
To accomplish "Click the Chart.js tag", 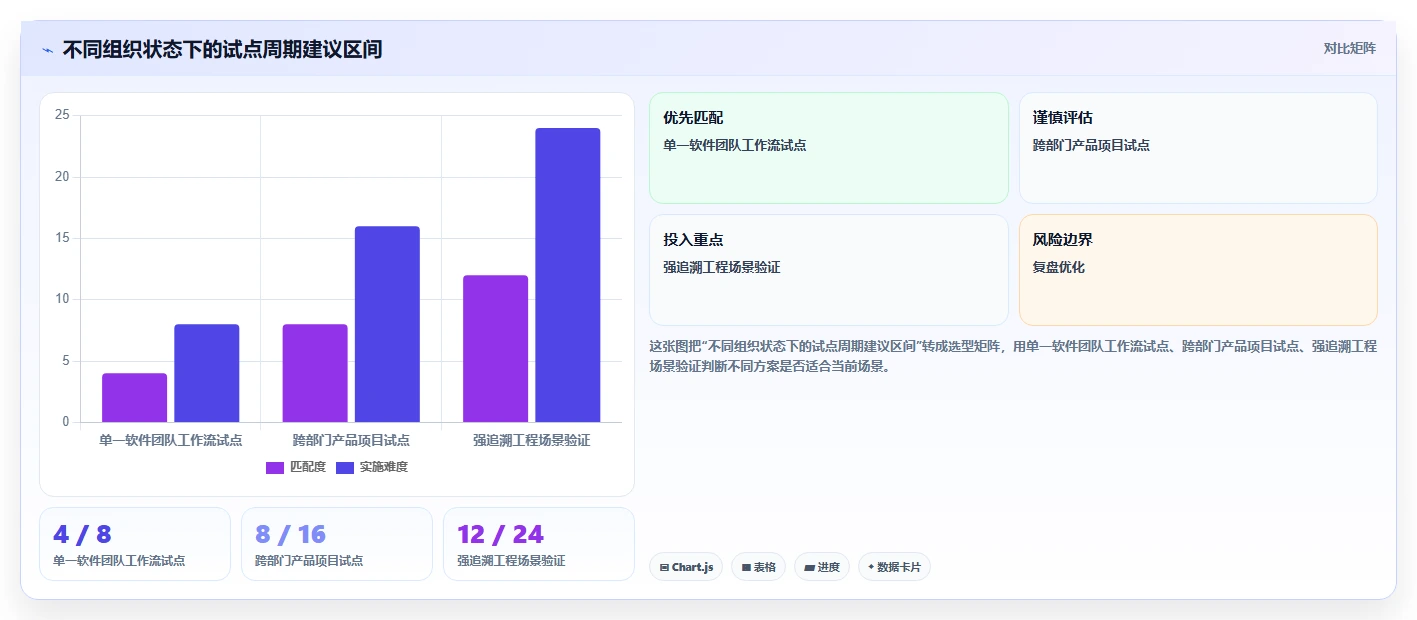I will [686, 567].
